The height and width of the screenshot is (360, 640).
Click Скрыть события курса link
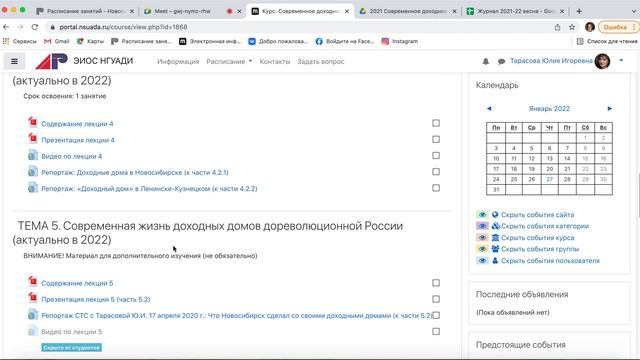pyautogui.click(x=538, y=238)
